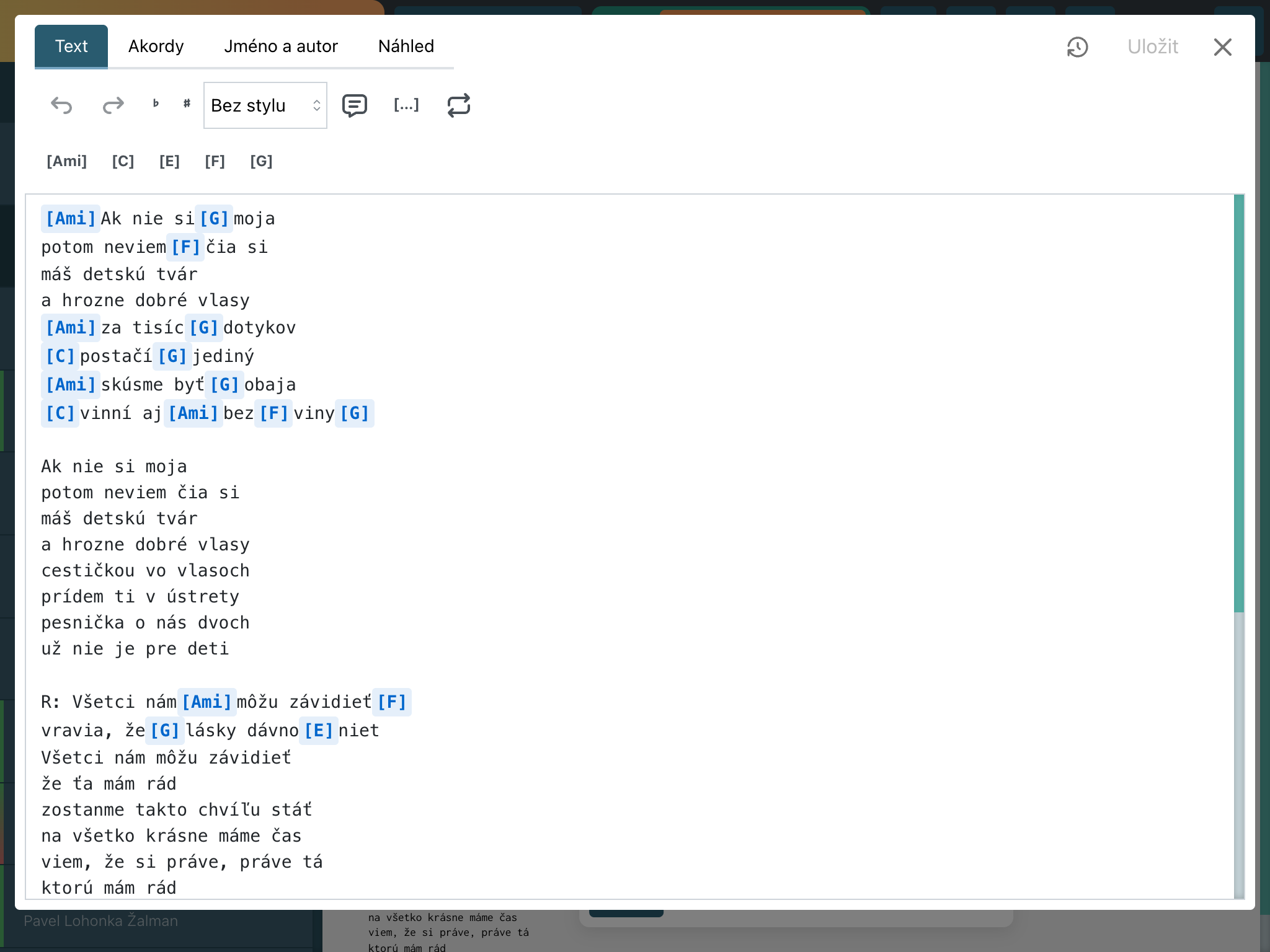
Task: Click [Ami] chord before 'bez'
Action: click(x=193, y=413)
